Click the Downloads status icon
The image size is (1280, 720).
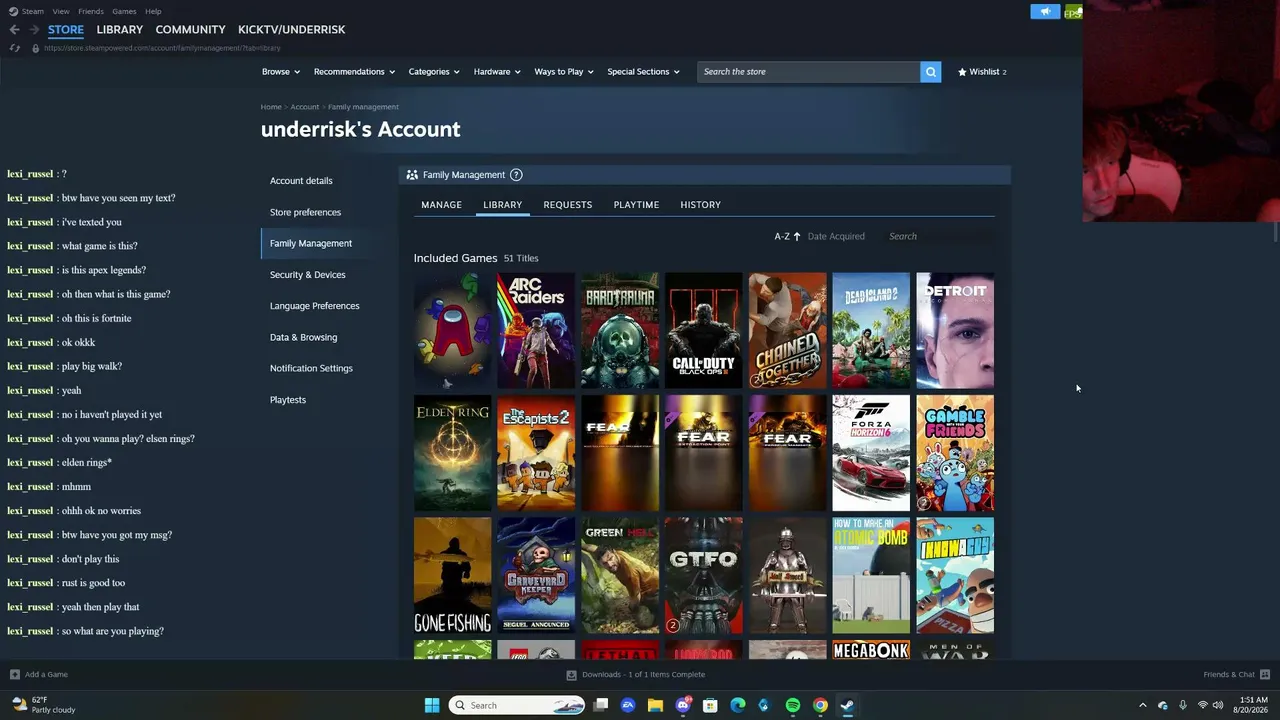click(x=572, y=675)
